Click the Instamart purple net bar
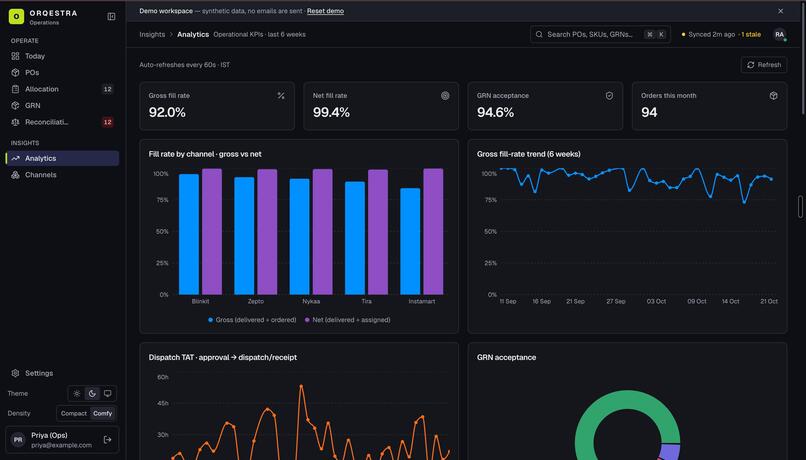Screen dimensions: 806x460 [x=433, y=232]
